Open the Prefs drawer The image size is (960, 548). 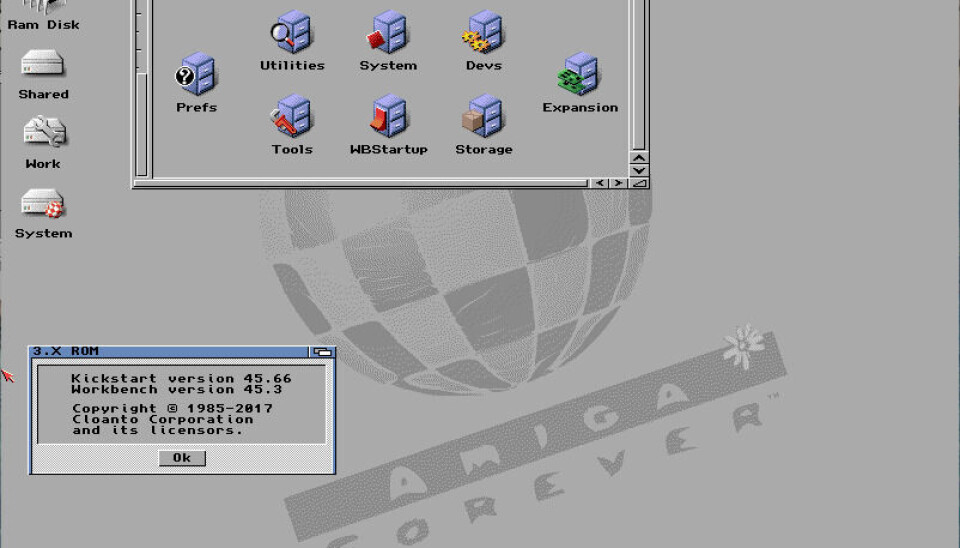click(196, 83)
